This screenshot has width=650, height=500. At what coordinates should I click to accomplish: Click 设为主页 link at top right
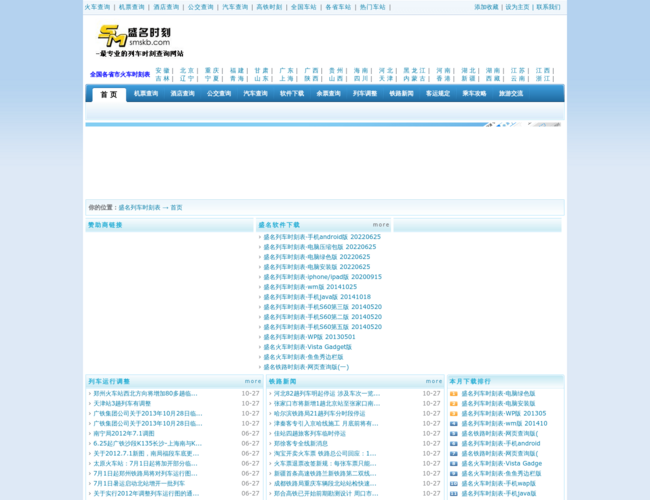pyautogui.click(x=517, y=7)
